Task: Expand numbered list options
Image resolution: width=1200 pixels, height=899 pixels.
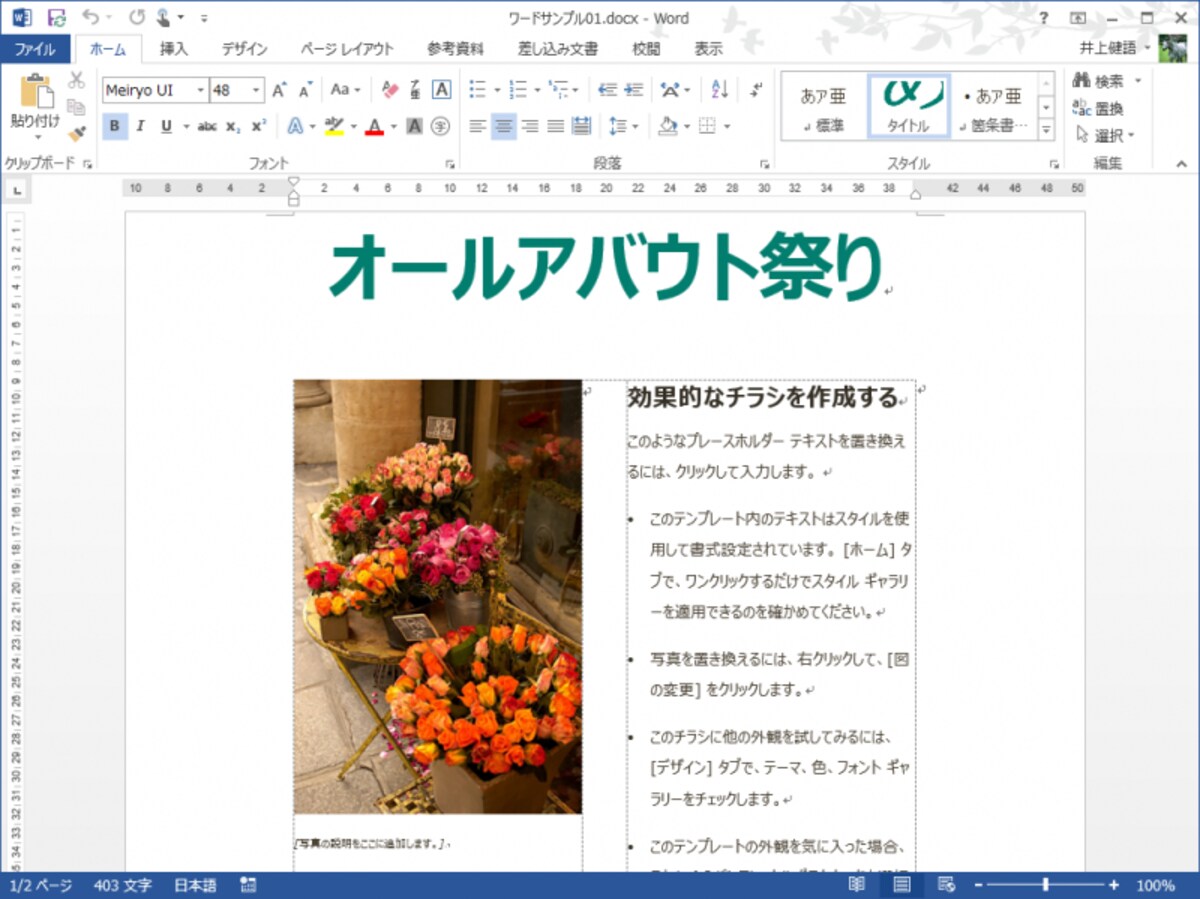Action: (x=537, y=90)
